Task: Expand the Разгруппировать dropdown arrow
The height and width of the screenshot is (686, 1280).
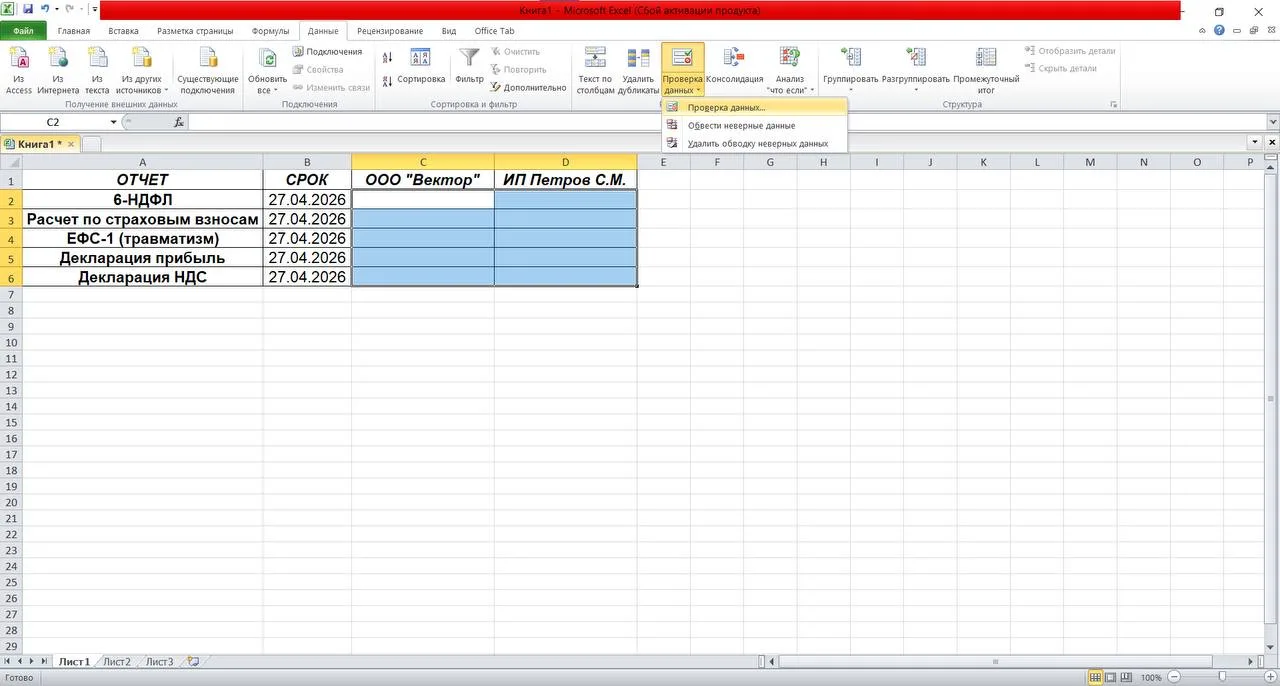Action: pyautogui.click(x=916, y=90)
